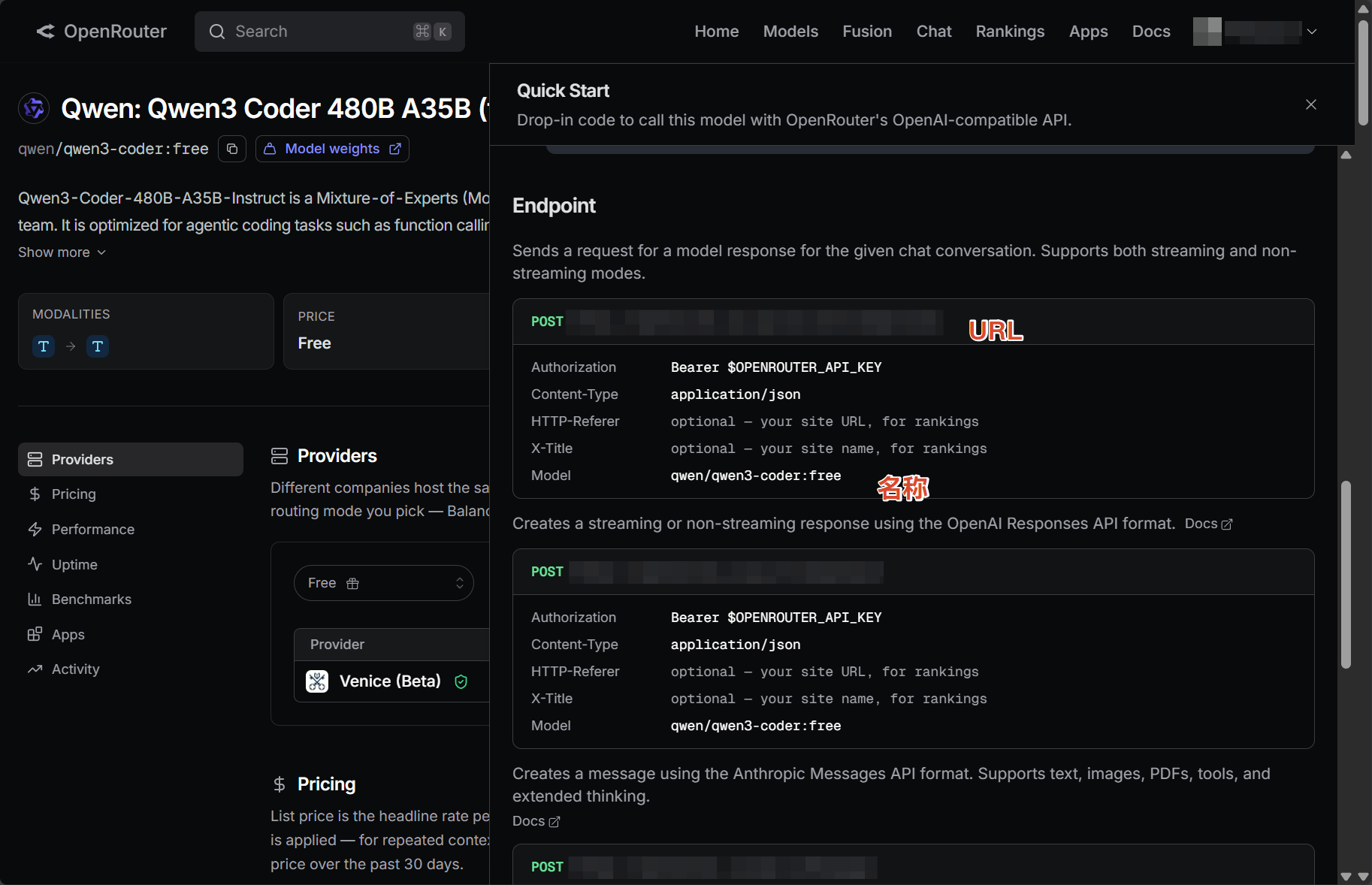1372x885 pixels.
Task: Click the text output modality icon
Action: (98, 346)
